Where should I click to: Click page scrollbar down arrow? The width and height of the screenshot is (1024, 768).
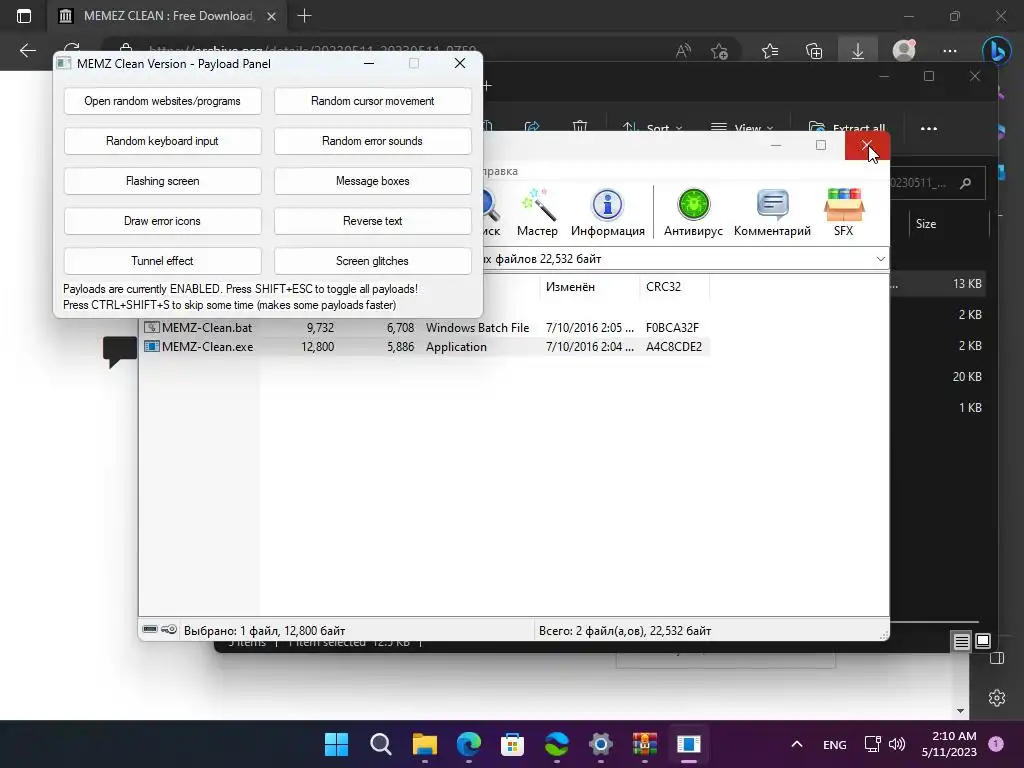960,711
